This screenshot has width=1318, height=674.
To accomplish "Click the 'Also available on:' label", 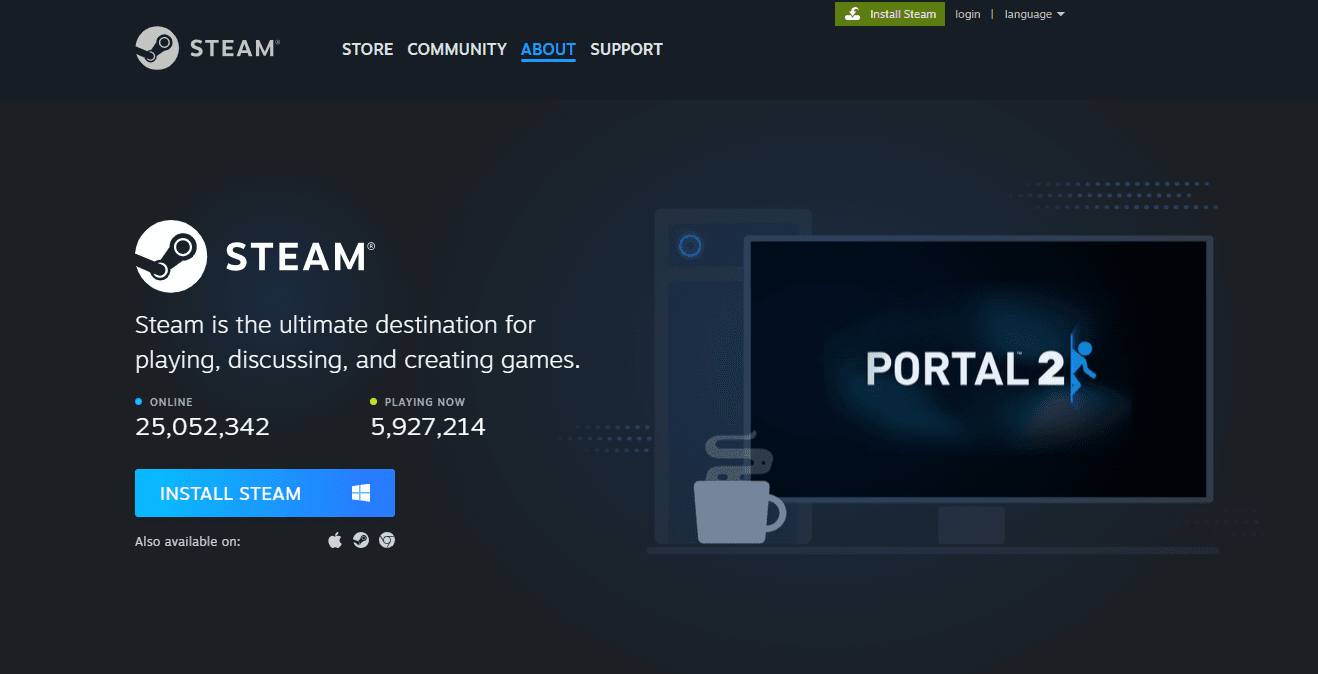I will coord(188,541).
